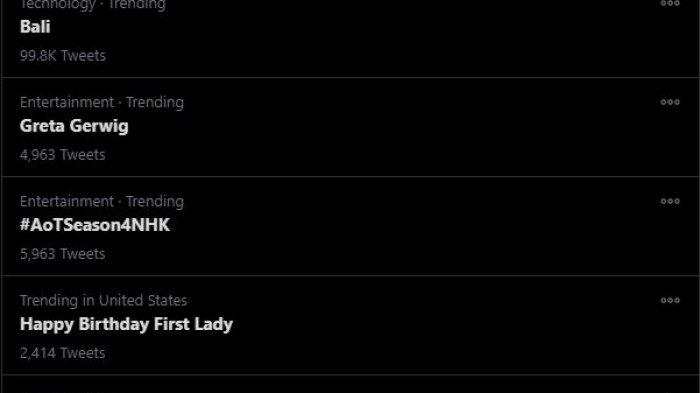The width and height of the screenshot is (700, 393).
Task: Click the 99.8K Tweets count
Action: (63, 56)
